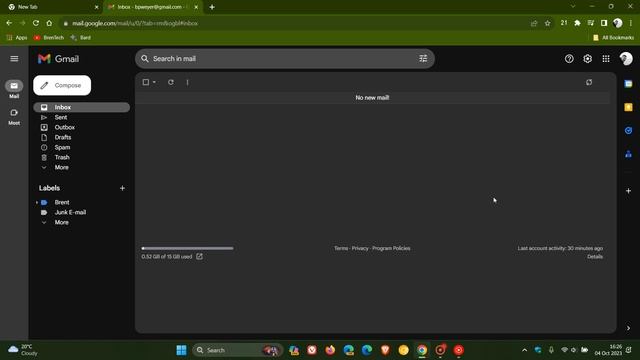640x360 pixels.
Task: Open Gmail Support help icon
Action: (569, 59)
